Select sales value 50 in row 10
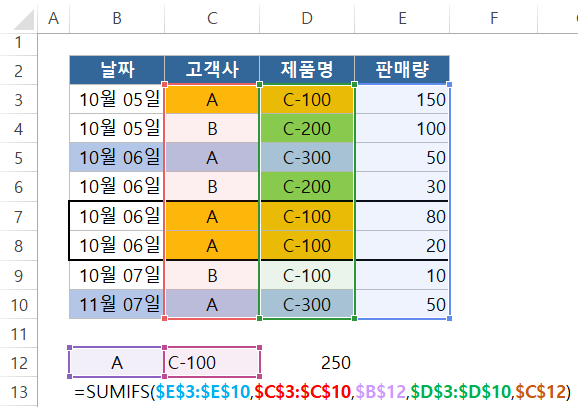This screenshot has height=407, width=578. pyautogui.click(x=402, y=304)
